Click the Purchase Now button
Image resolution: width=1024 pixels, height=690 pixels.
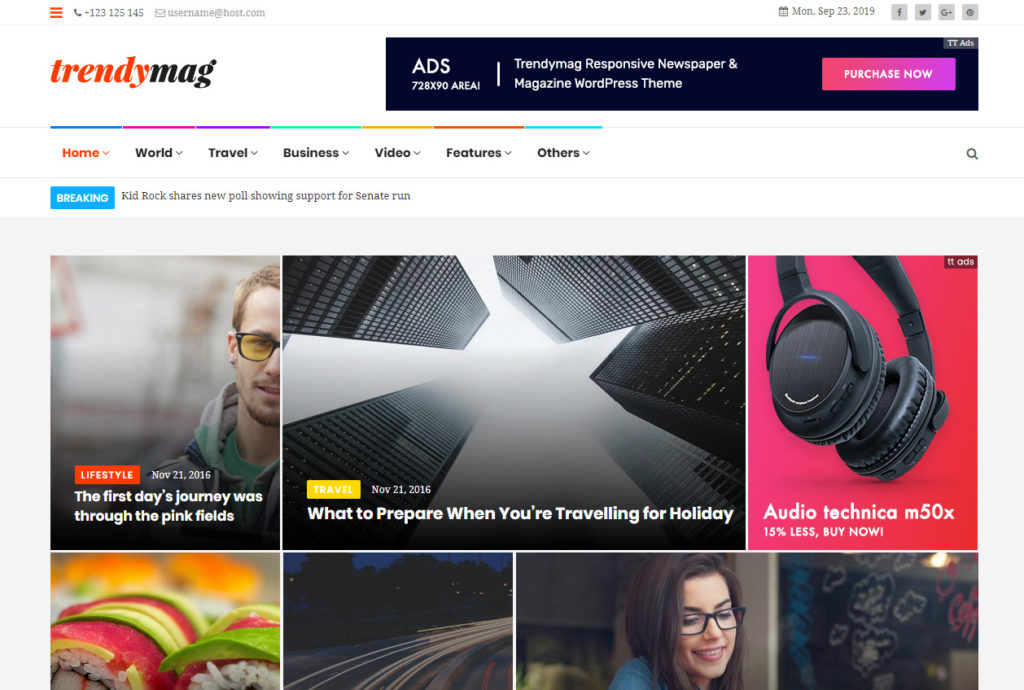[x=888, y=74]
